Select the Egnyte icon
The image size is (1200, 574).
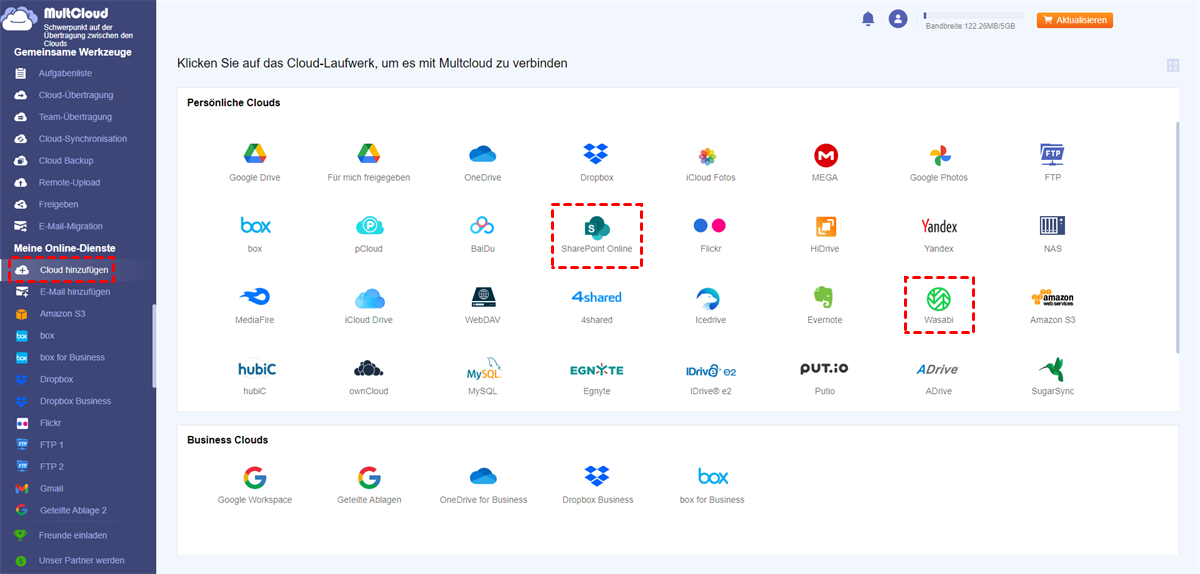click(596, 377)
